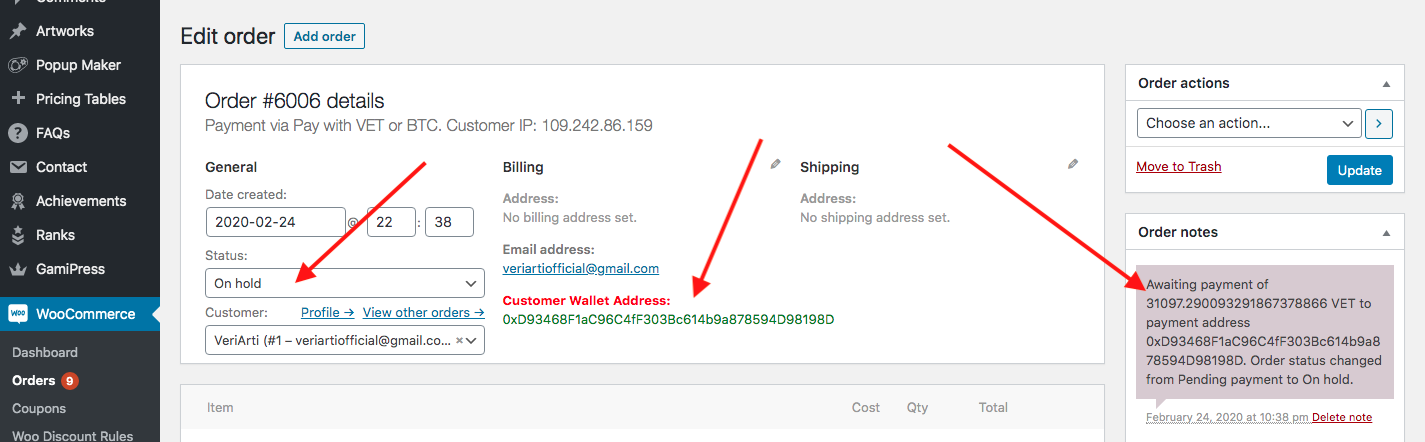1425x442 pixels.
Task: Collapse the Order actions panel
Action: tap(1386, 84)
